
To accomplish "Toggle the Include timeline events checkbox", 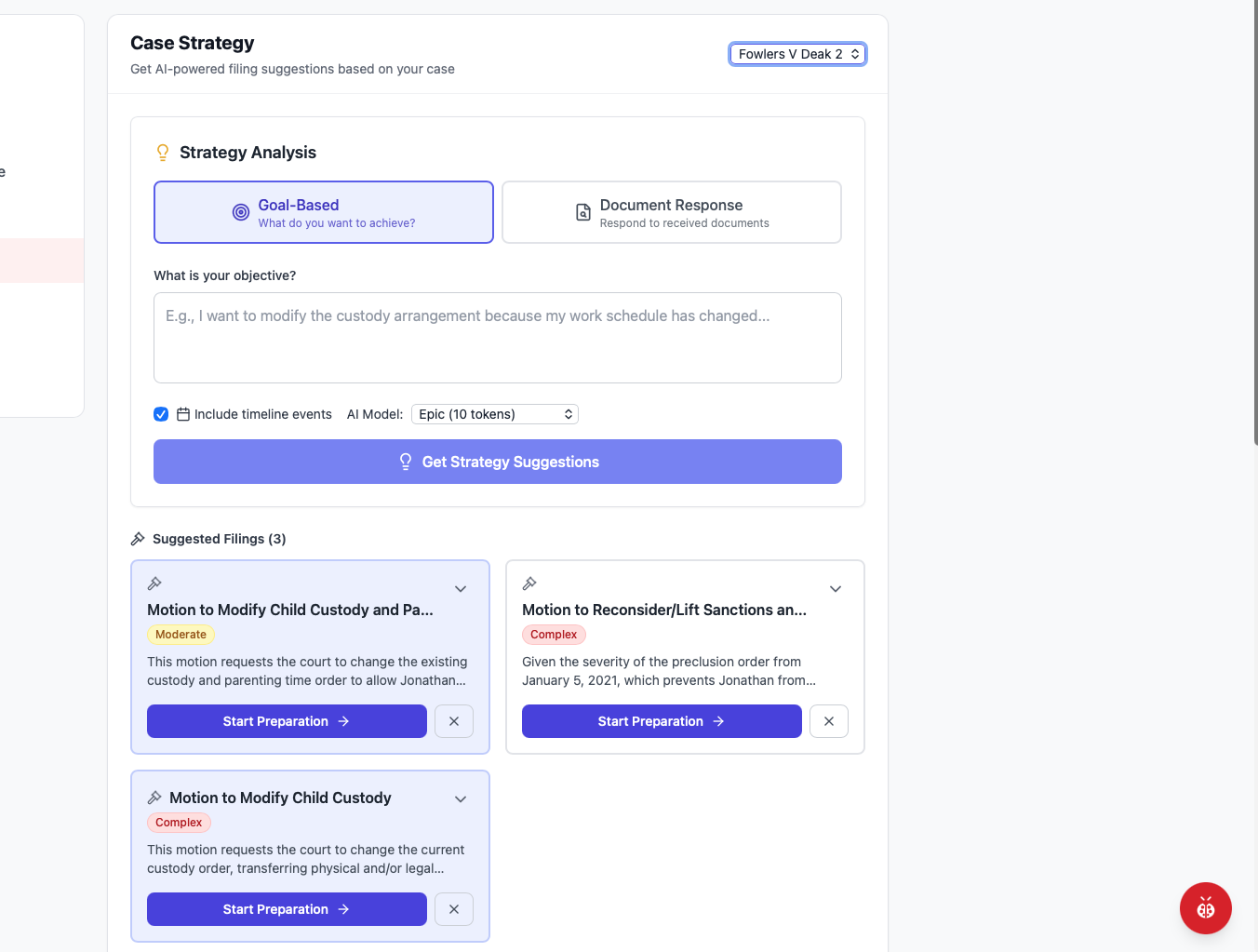I will tap(161, 414).
